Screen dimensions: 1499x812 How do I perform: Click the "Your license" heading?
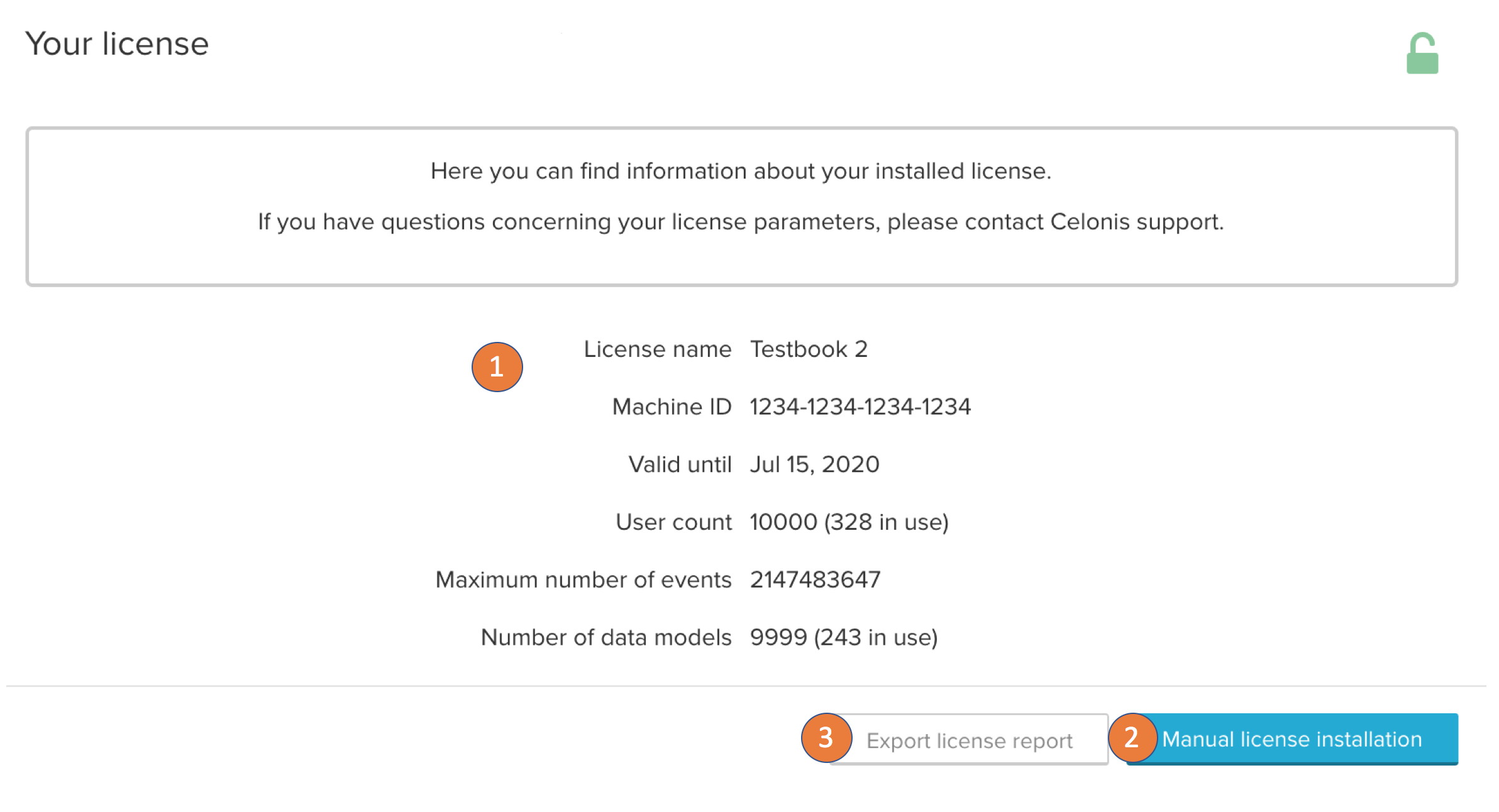point(117,44)
